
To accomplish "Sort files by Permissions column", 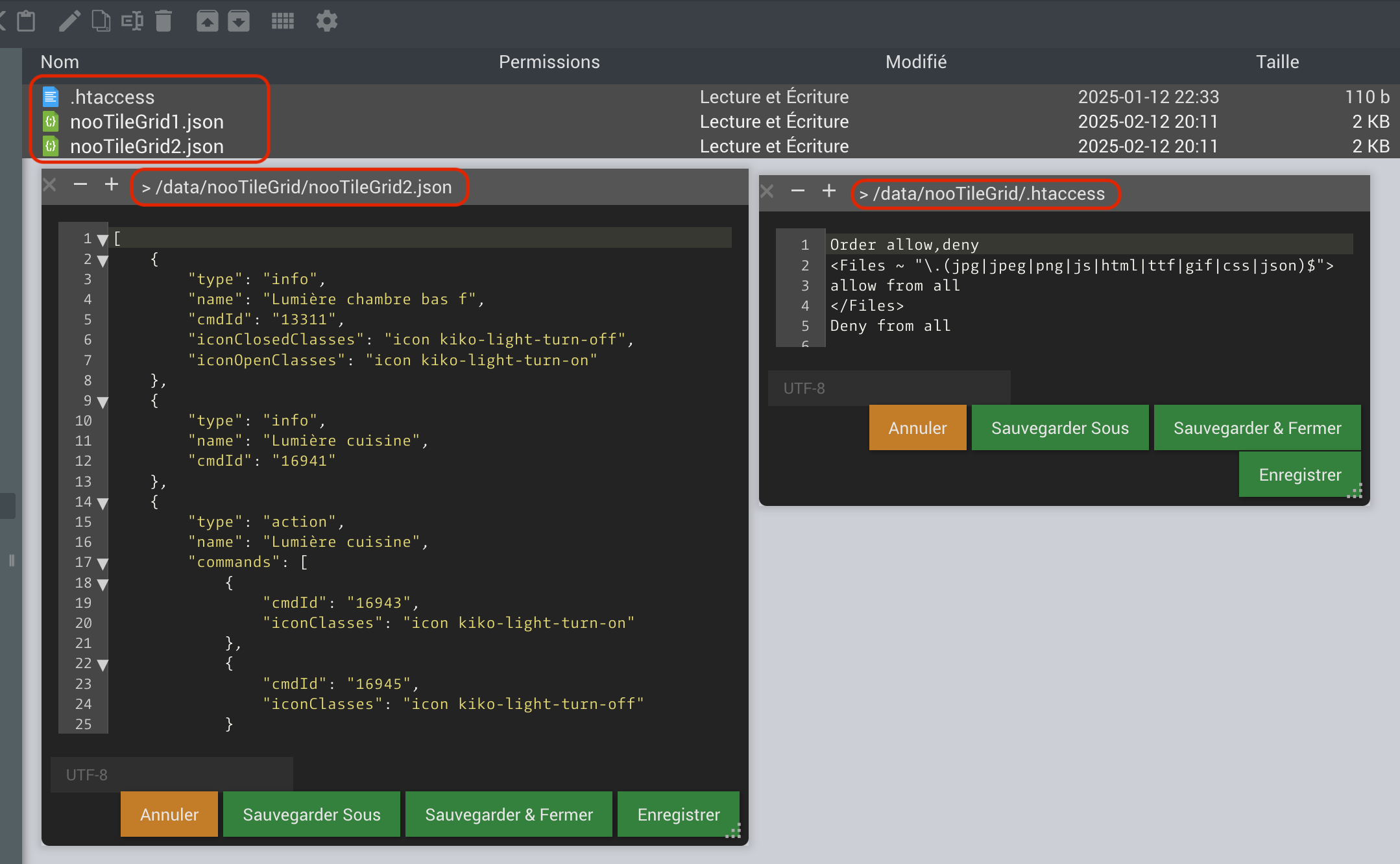I will [x=549, y=62].
